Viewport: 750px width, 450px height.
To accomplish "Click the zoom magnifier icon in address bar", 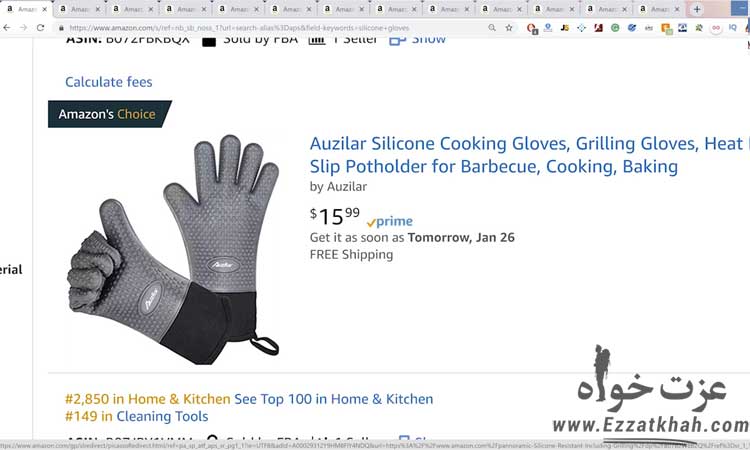I will pyautogui.click(x=492, y=28).
